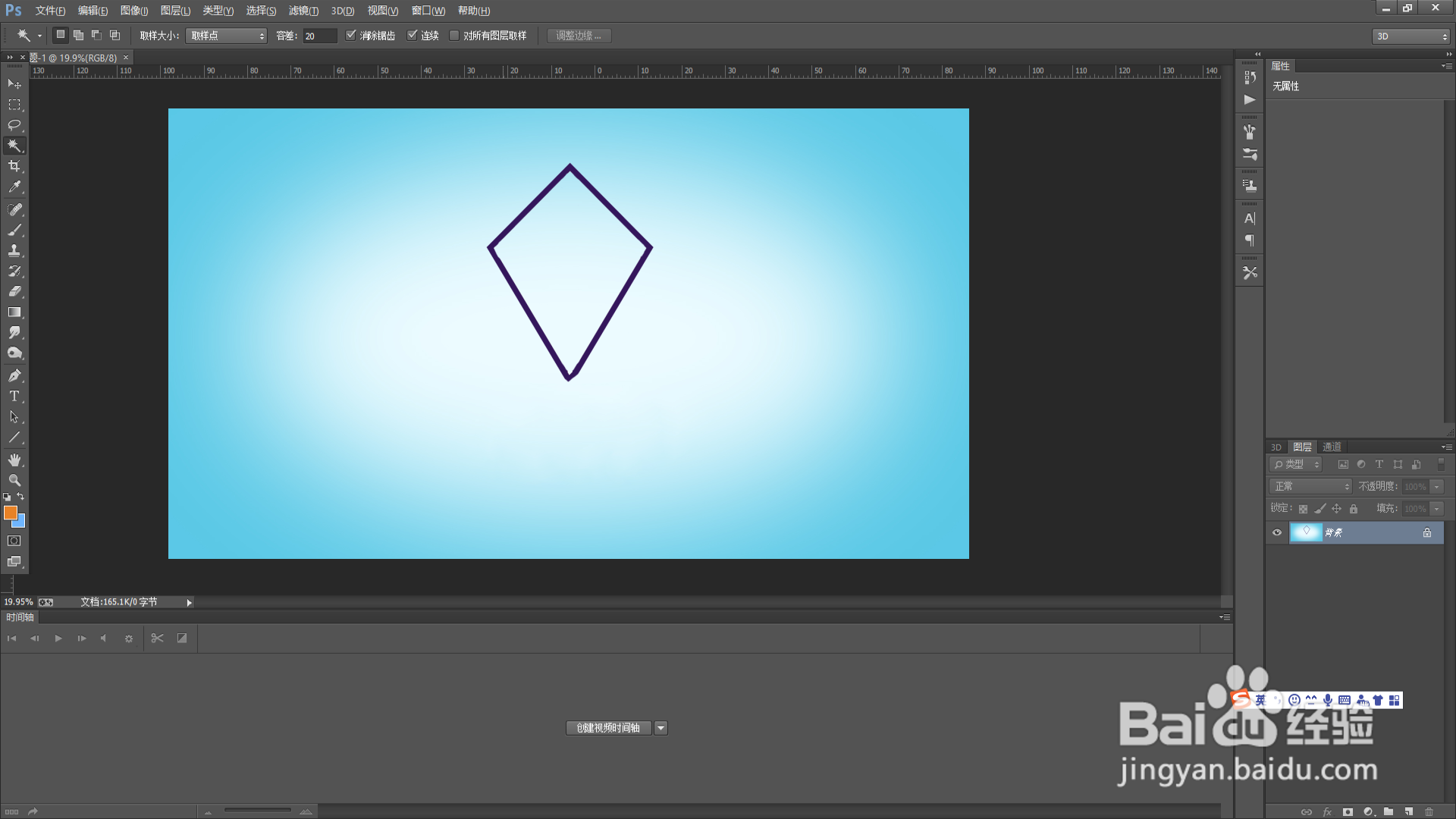
Task: Select the Horizontal Type tool
Action: point(14,396)
